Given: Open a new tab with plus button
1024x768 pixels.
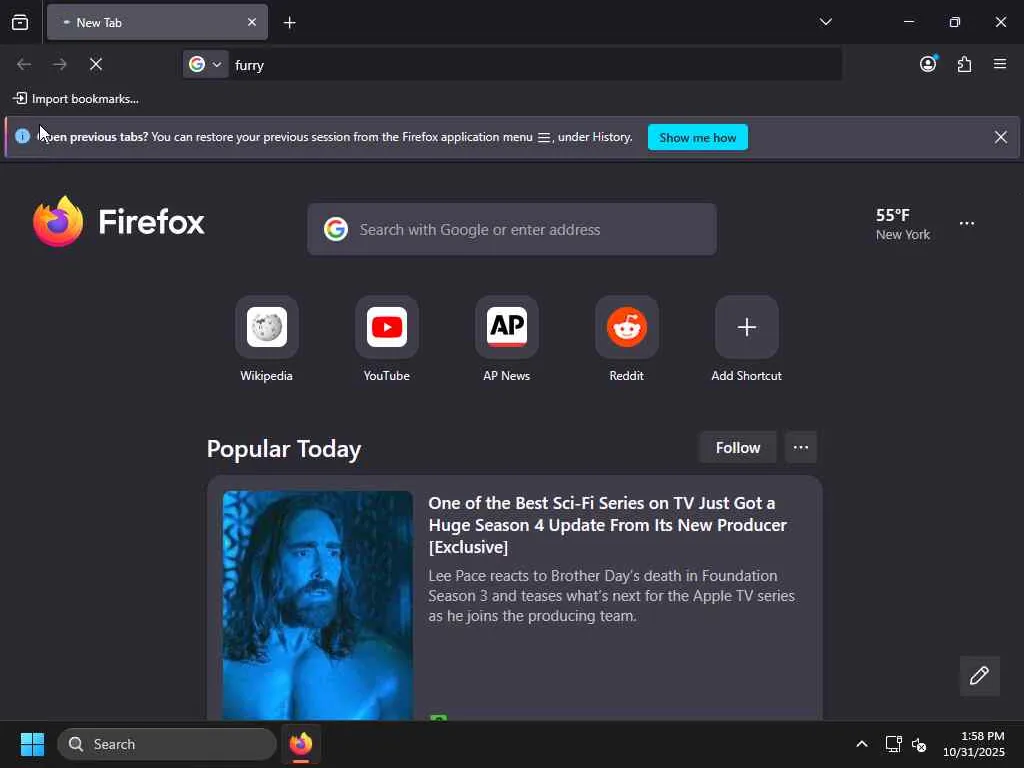Looking at the screenshot, I should click(x=289, y=23).
